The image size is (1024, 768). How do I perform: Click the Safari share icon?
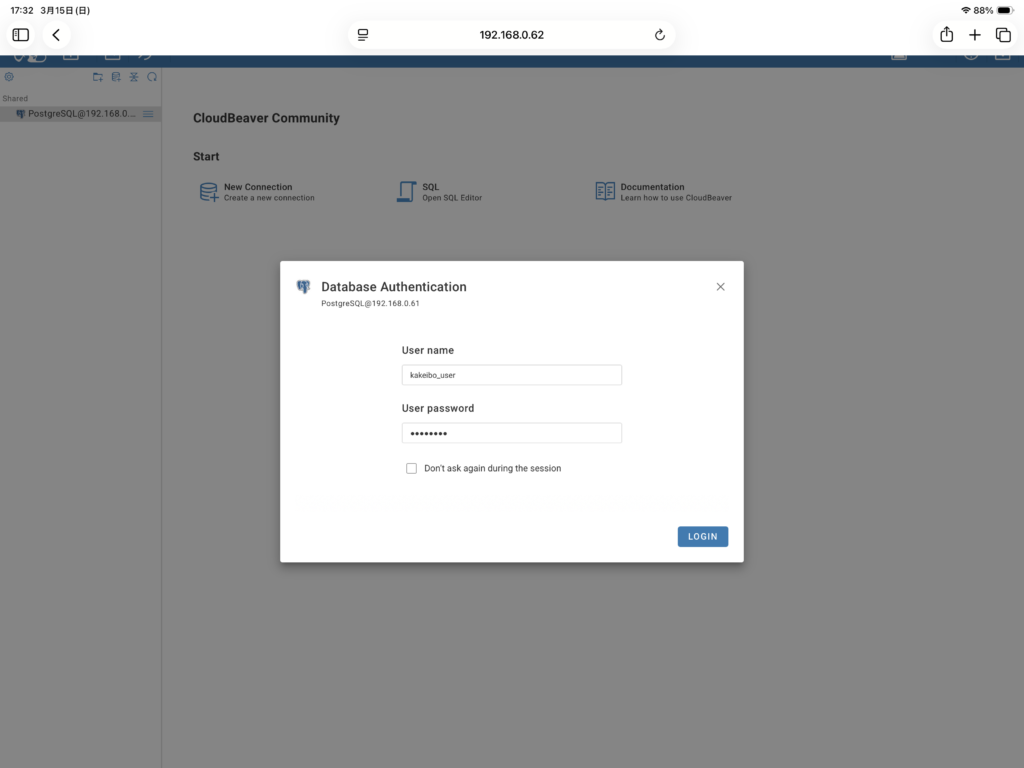tap(946, 35)
